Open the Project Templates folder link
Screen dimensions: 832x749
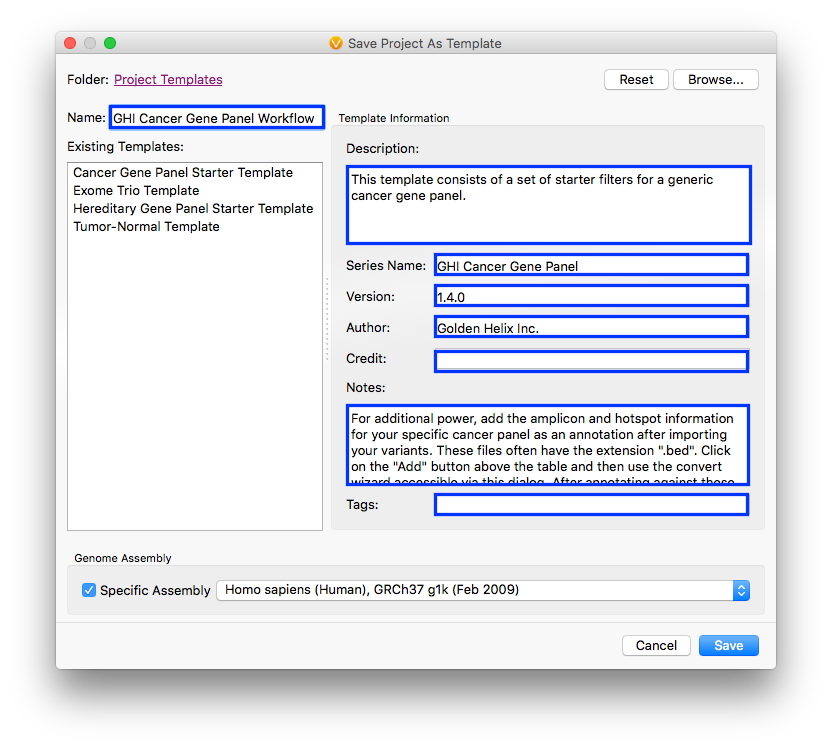[x=167, y=79]
